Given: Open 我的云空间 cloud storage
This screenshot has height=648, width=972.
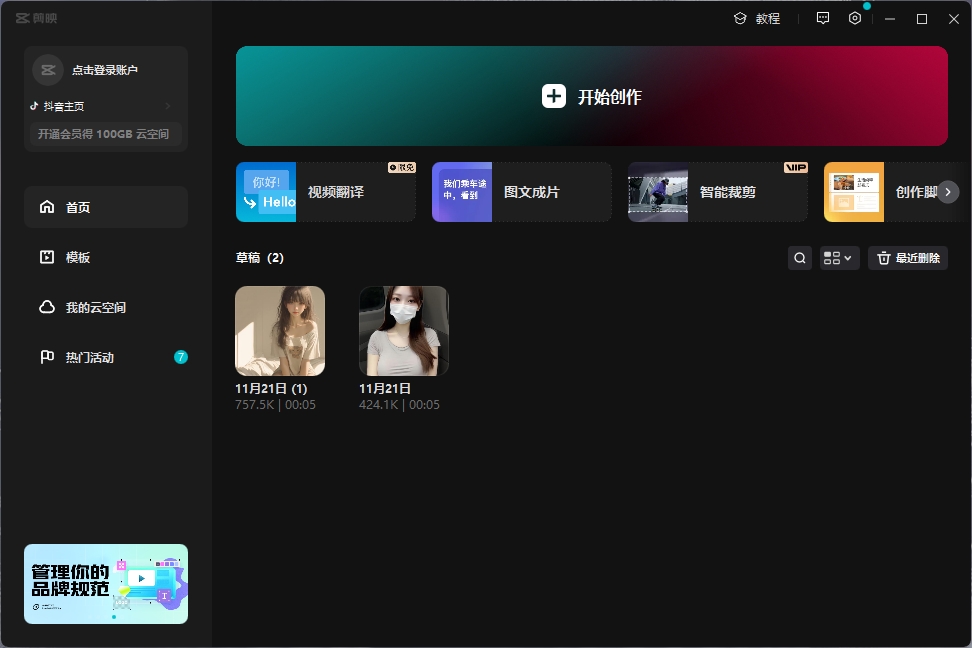Looking at the screenshot, I should click(105, 307).
